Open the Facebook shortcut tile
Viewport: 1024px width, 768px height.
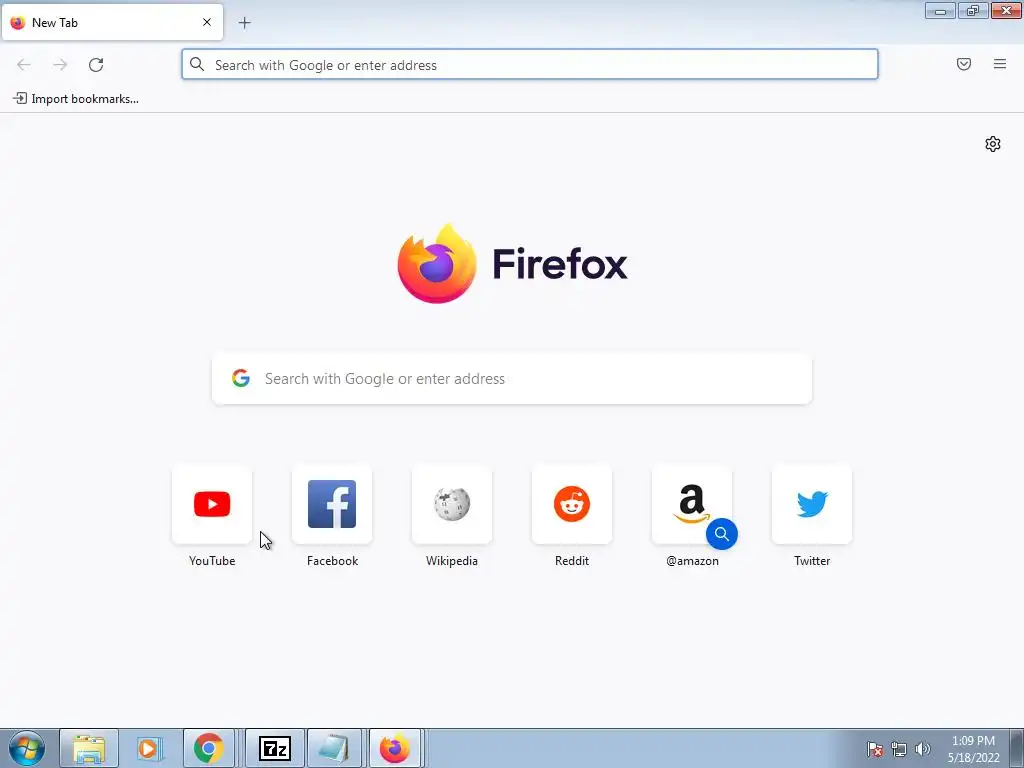point(332,504)
